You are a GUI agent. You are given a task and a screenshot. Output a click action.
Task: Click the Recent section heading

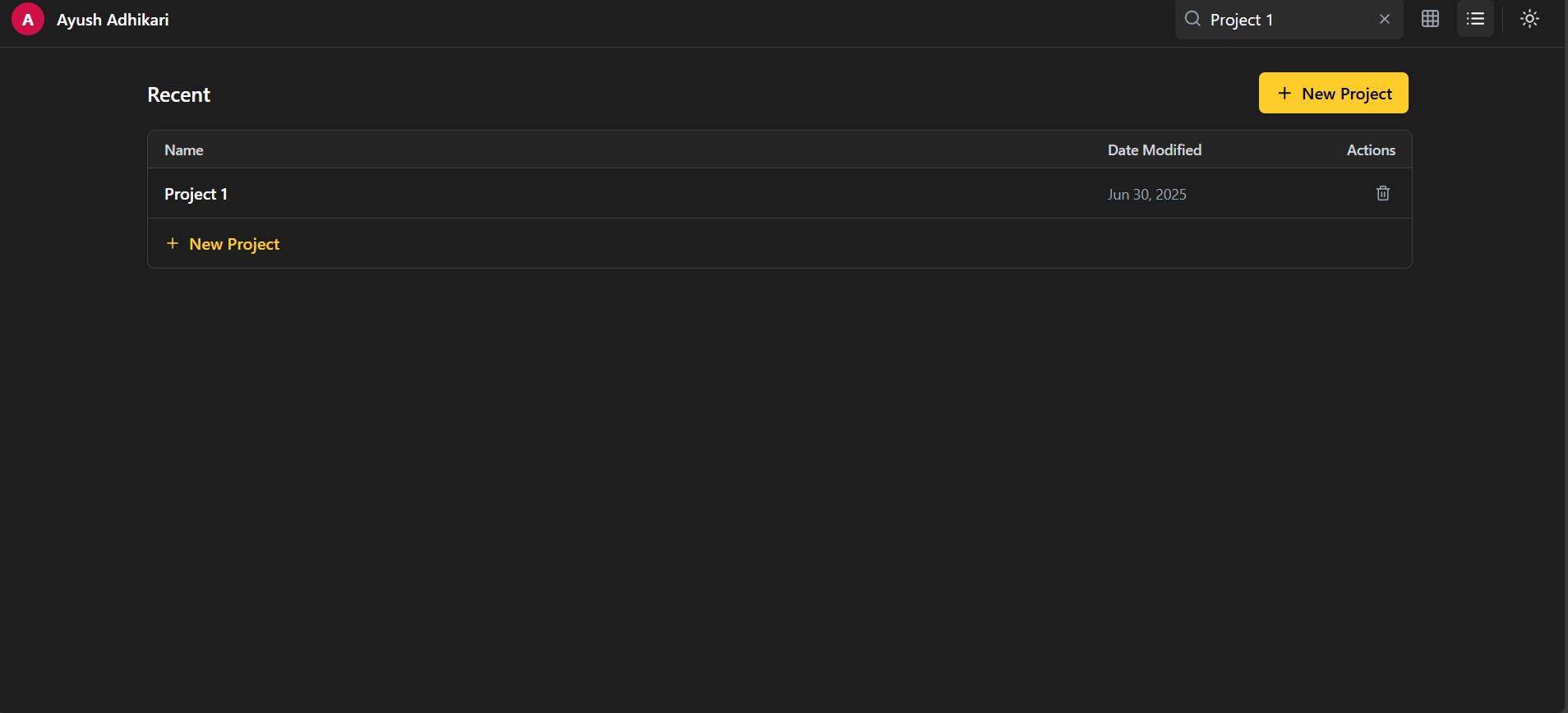[178, 94]
